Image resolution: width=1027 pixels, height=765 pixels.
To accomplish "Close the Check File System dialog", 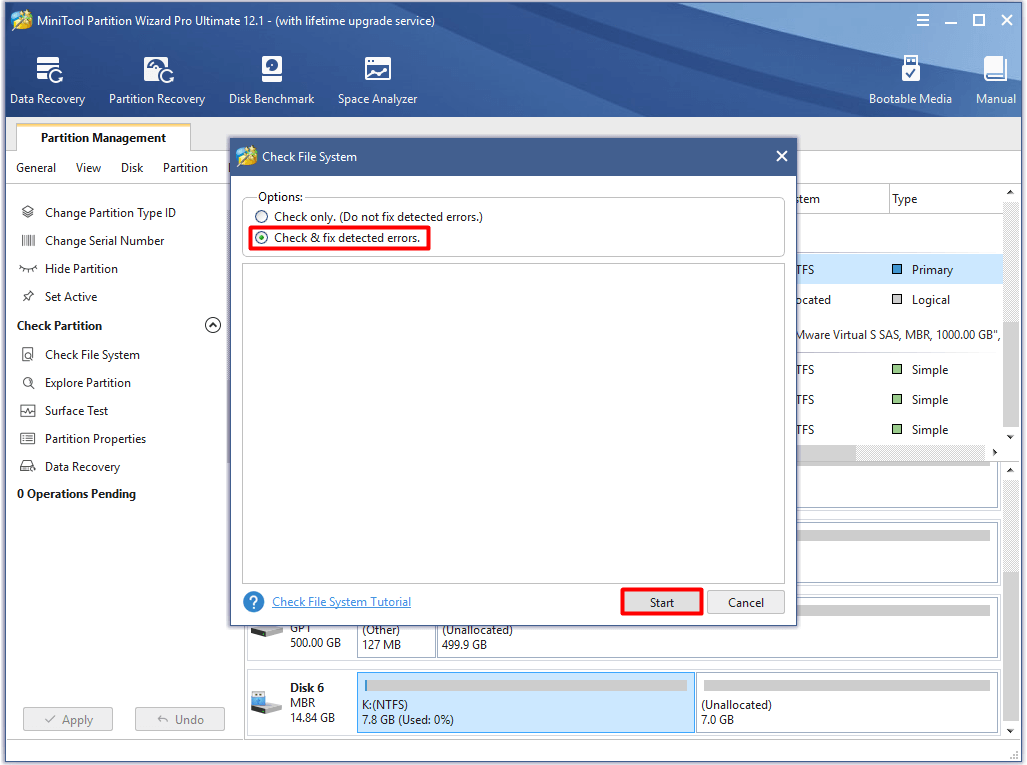I will click(781, 156).
